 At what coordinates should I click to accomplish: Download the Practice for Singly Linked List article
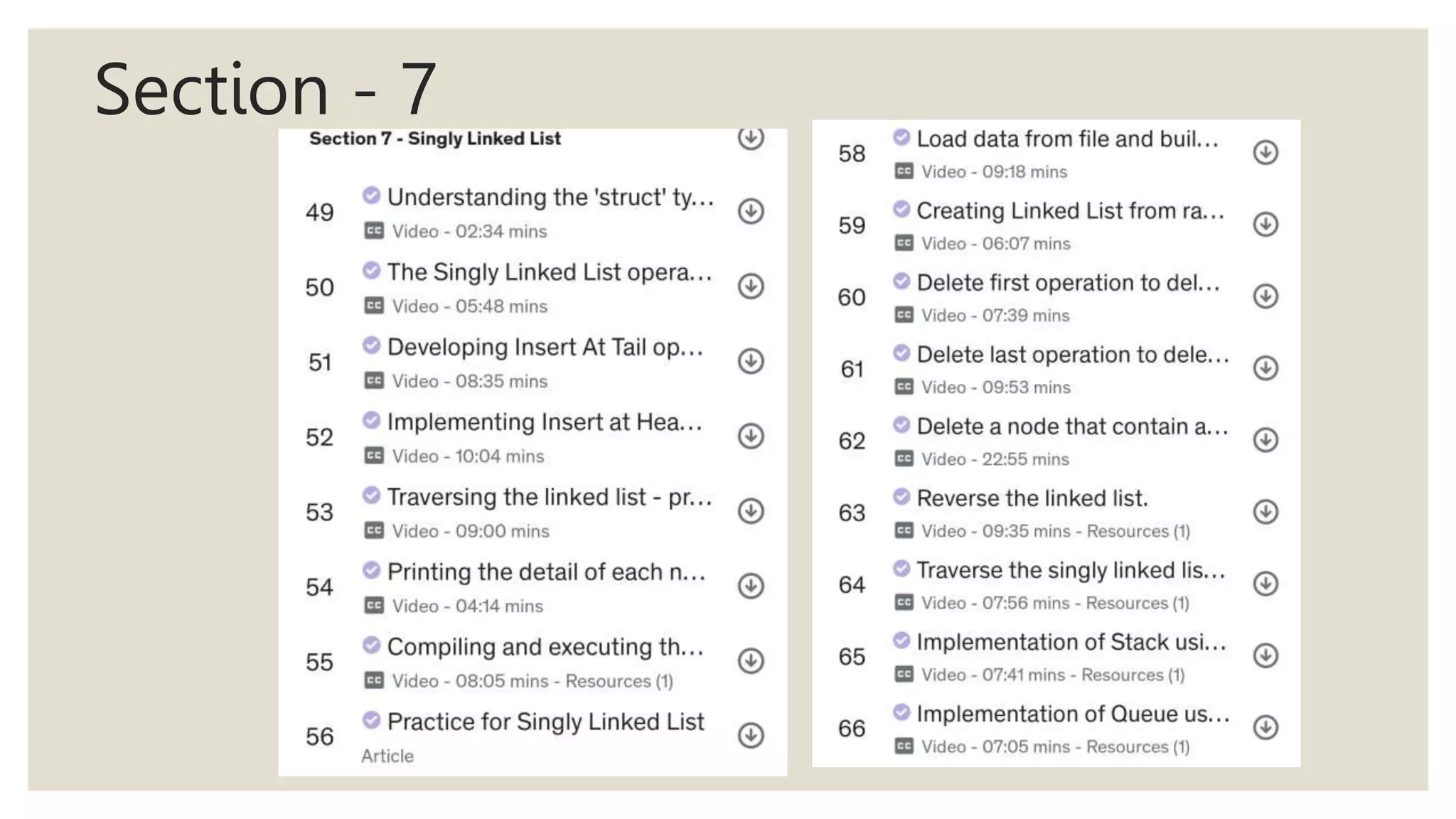pos(751,735)
